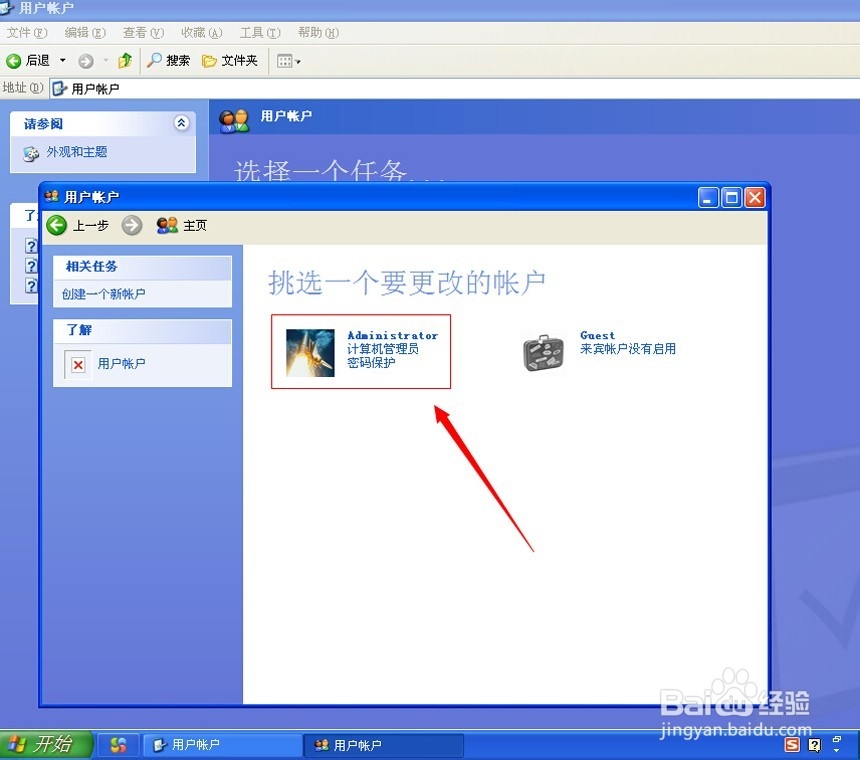This screenshot has width=860, height=760.
Task: Open the 用户帐户 help link under 了解
Action: click(121, 364)
